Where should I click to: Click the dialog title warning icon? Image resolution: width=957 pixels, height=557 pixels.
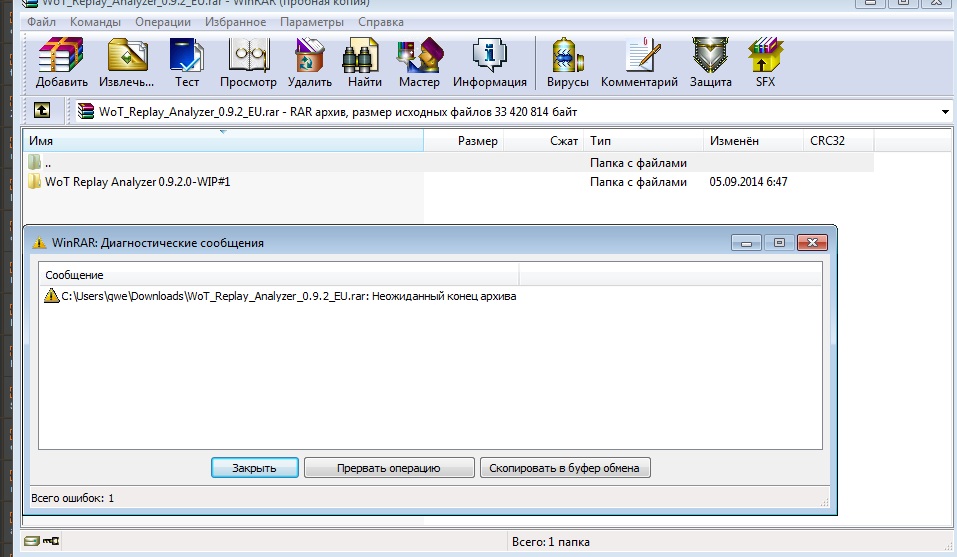(x=39, y=243)
